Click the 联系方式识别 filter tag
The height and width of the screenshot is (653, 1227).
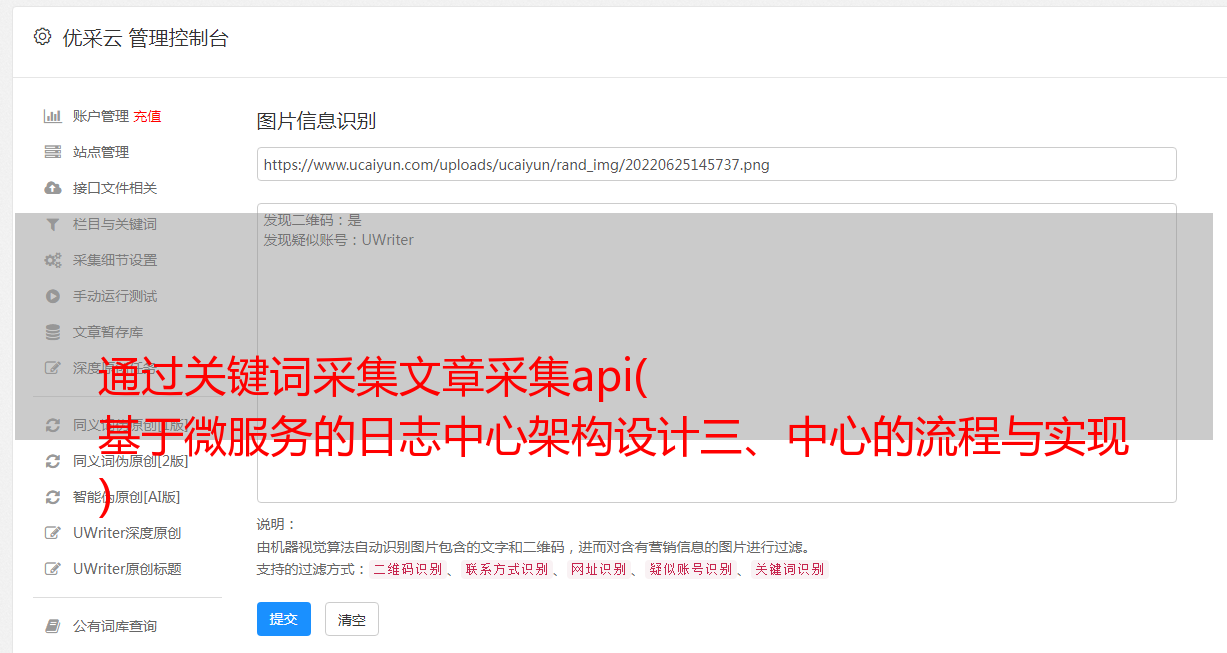(x=506, y=569)
